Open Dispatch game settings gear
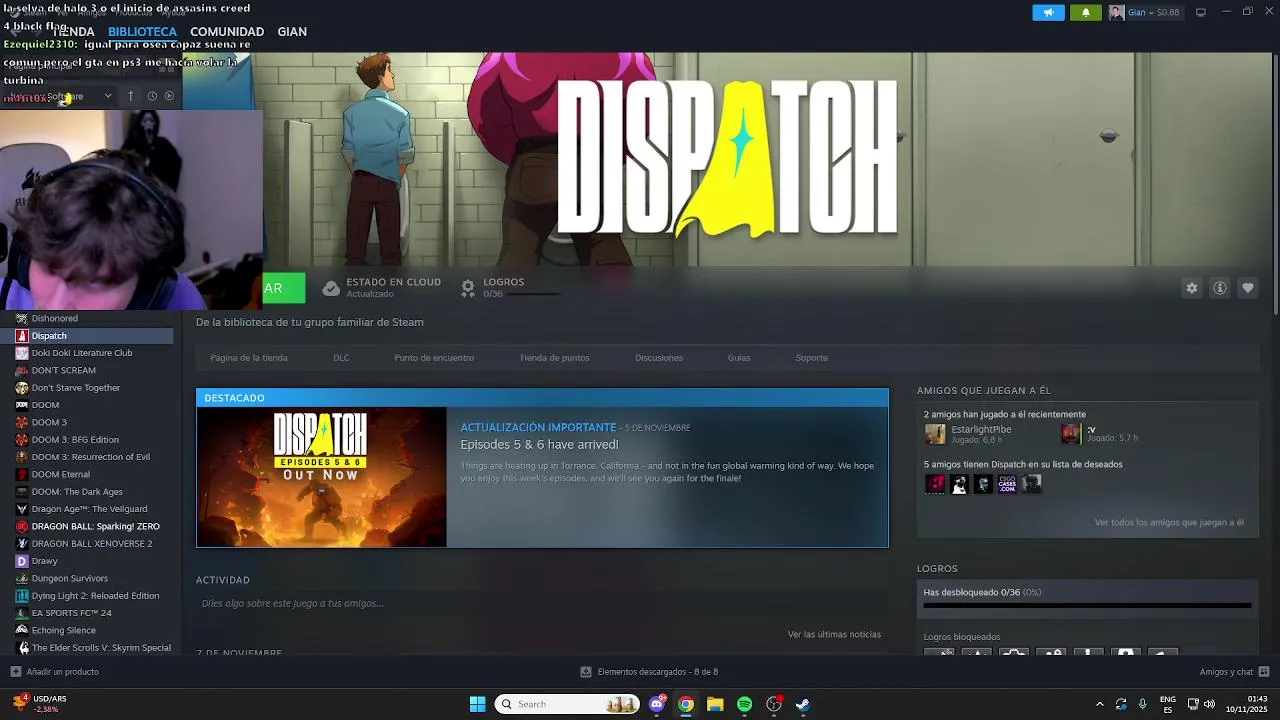 pos(1192,288)
